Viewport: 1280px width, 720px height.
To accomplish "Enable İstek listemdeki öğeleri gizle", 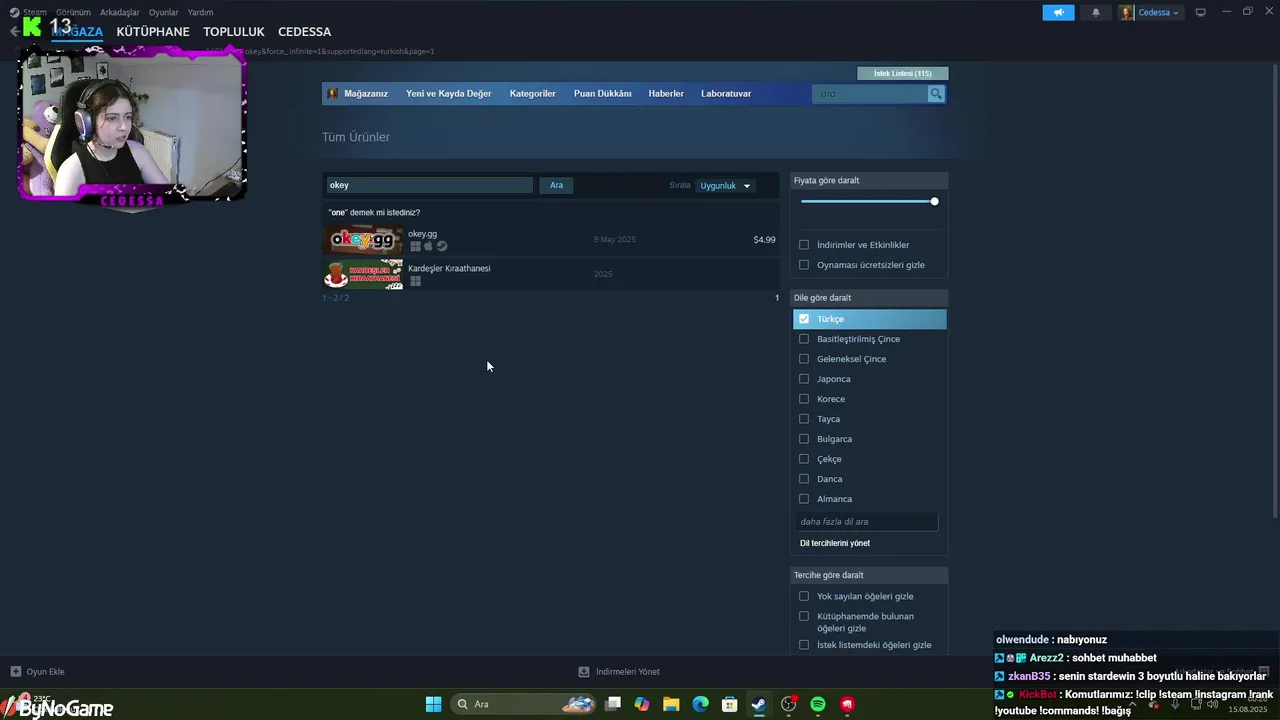I will click(x=804, y=645).
